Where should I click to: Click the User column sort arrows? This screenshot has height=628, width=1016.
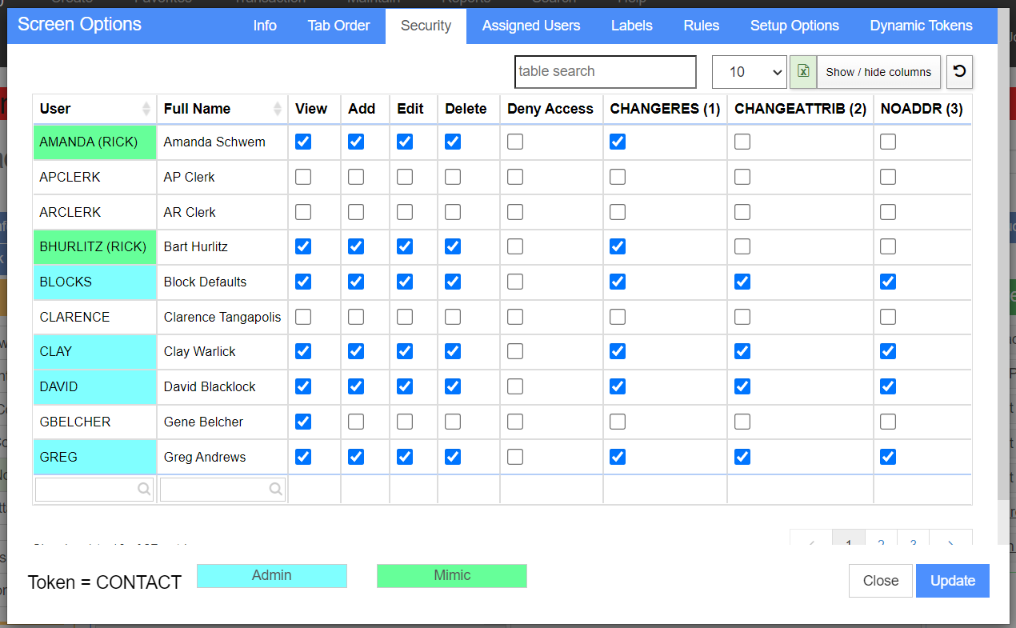tap(146, 109)
